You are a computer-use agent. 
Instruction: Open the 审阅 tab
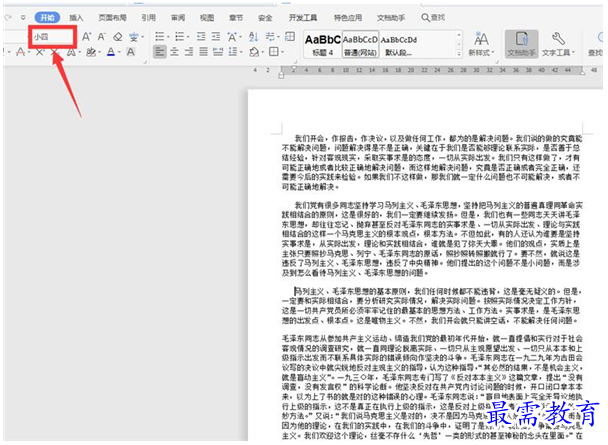[x=178, y=17]
